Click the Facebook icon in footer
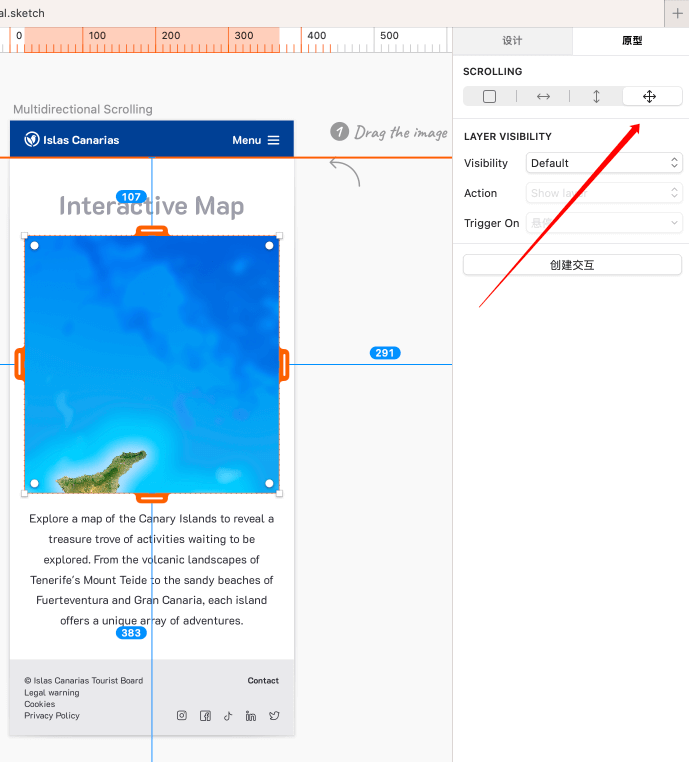The width and height of the screenshot is (689, 762). (x=205, y=716)
